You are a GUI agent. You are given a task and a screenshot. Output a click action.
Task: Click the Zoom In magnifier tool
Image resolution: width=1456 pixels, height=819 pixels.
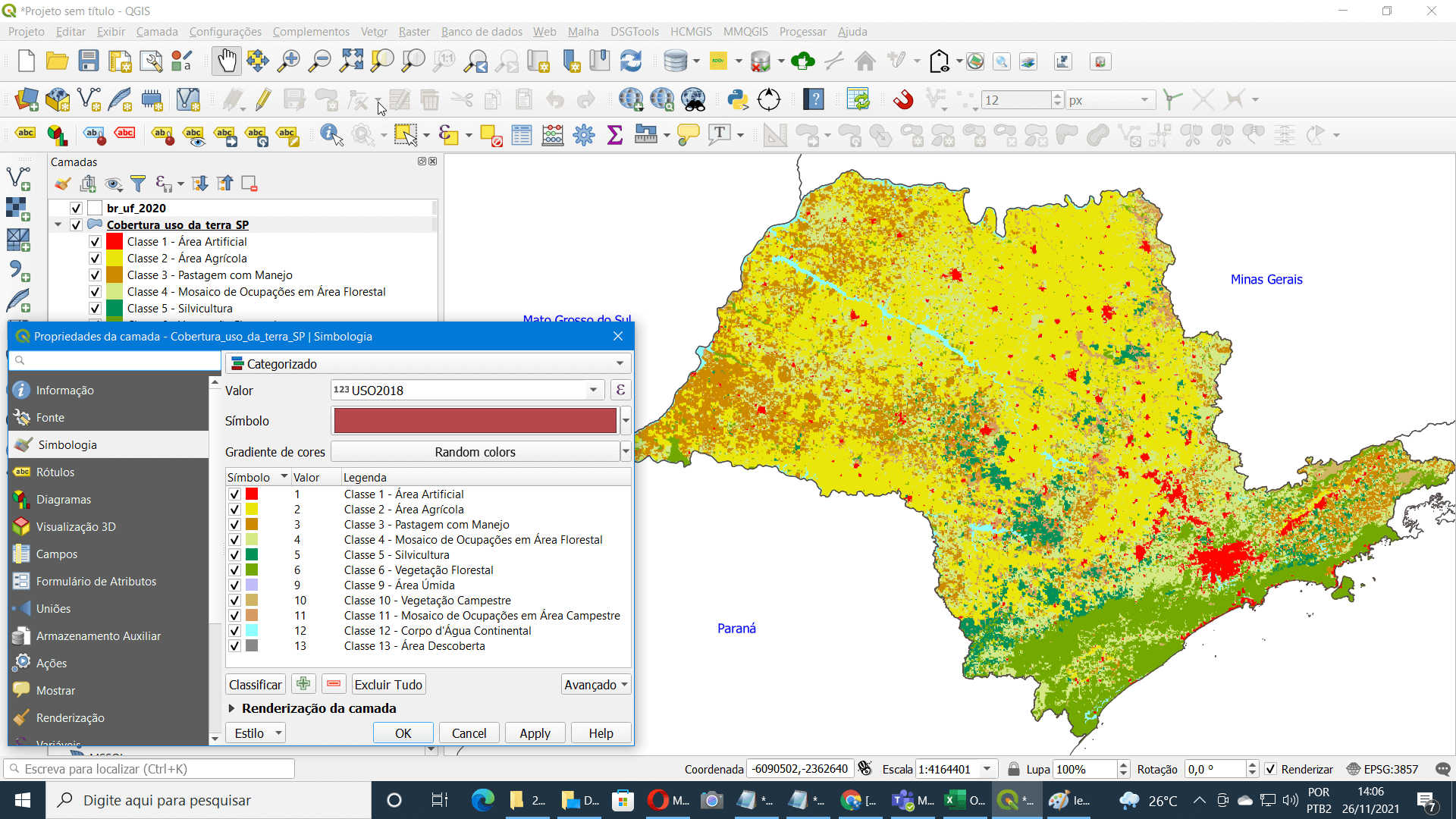pyautogui.click(x=288, y=61)
